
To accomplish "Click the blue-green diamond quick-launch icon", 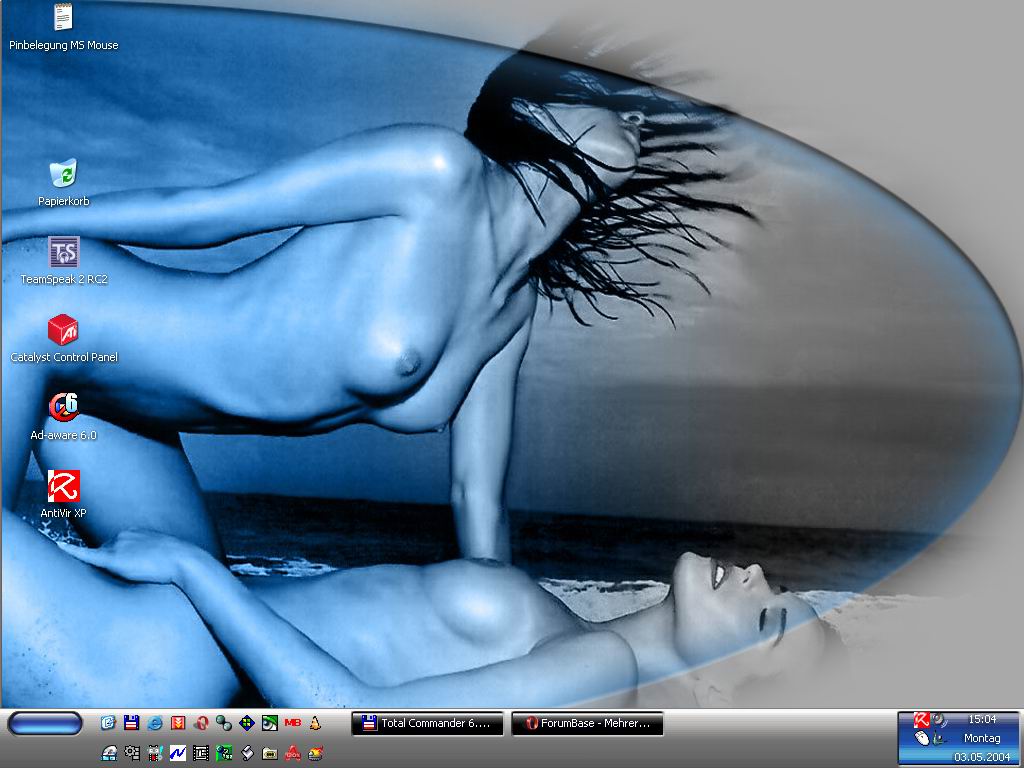I will (x=247, y=722).
